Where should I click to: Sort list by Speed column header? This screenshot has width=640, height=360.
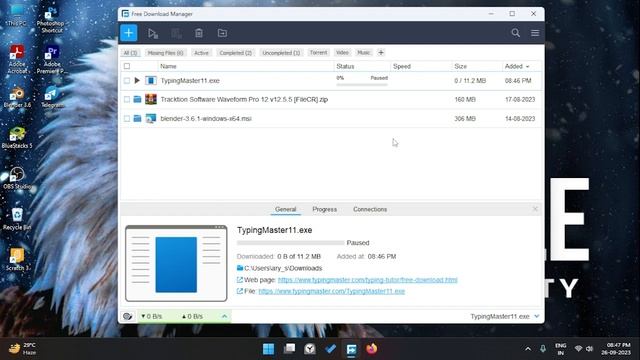(x=402, y=66)
